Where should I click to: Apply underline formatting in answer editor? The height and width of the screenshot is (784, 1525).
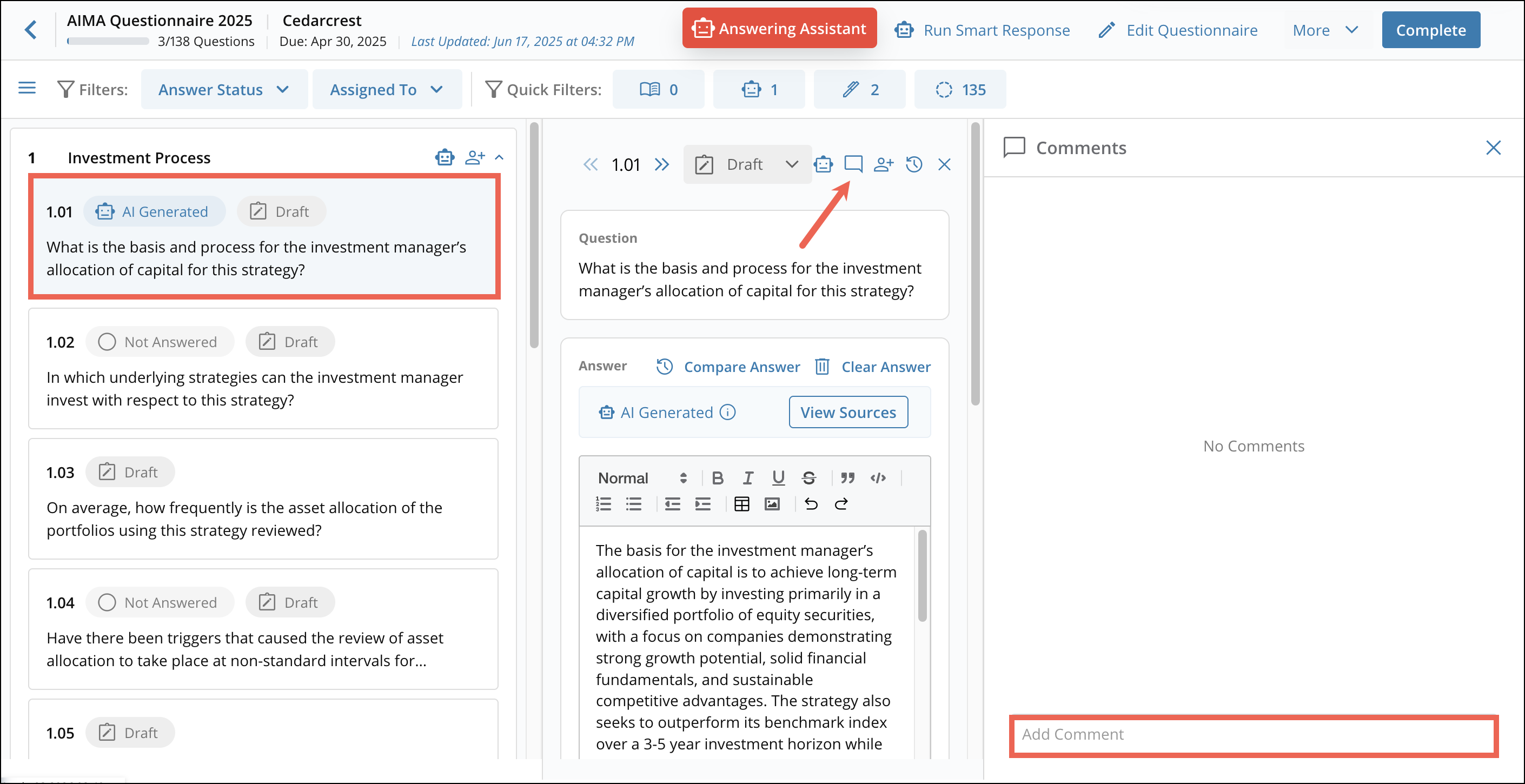[x=778, y=477]
